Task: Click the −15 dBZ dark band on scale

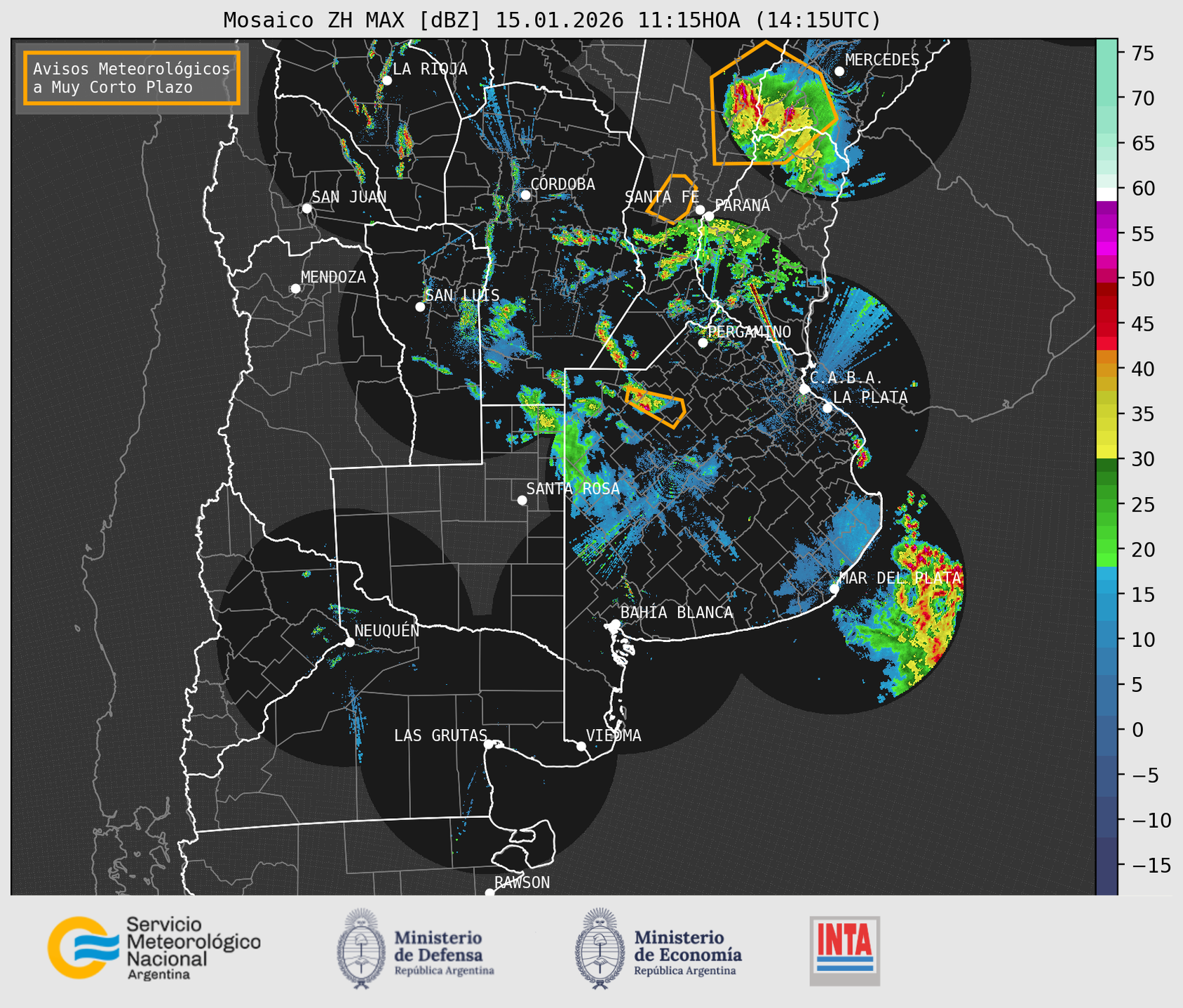Action: (x=1107, y=865)
